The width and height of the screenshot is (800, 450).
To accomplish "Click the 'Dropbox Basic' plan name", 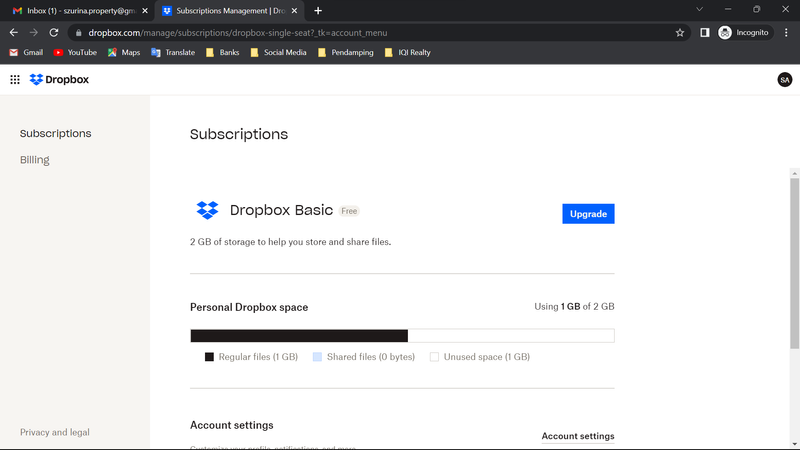I will pyautogui.click(x=281, y=210).
